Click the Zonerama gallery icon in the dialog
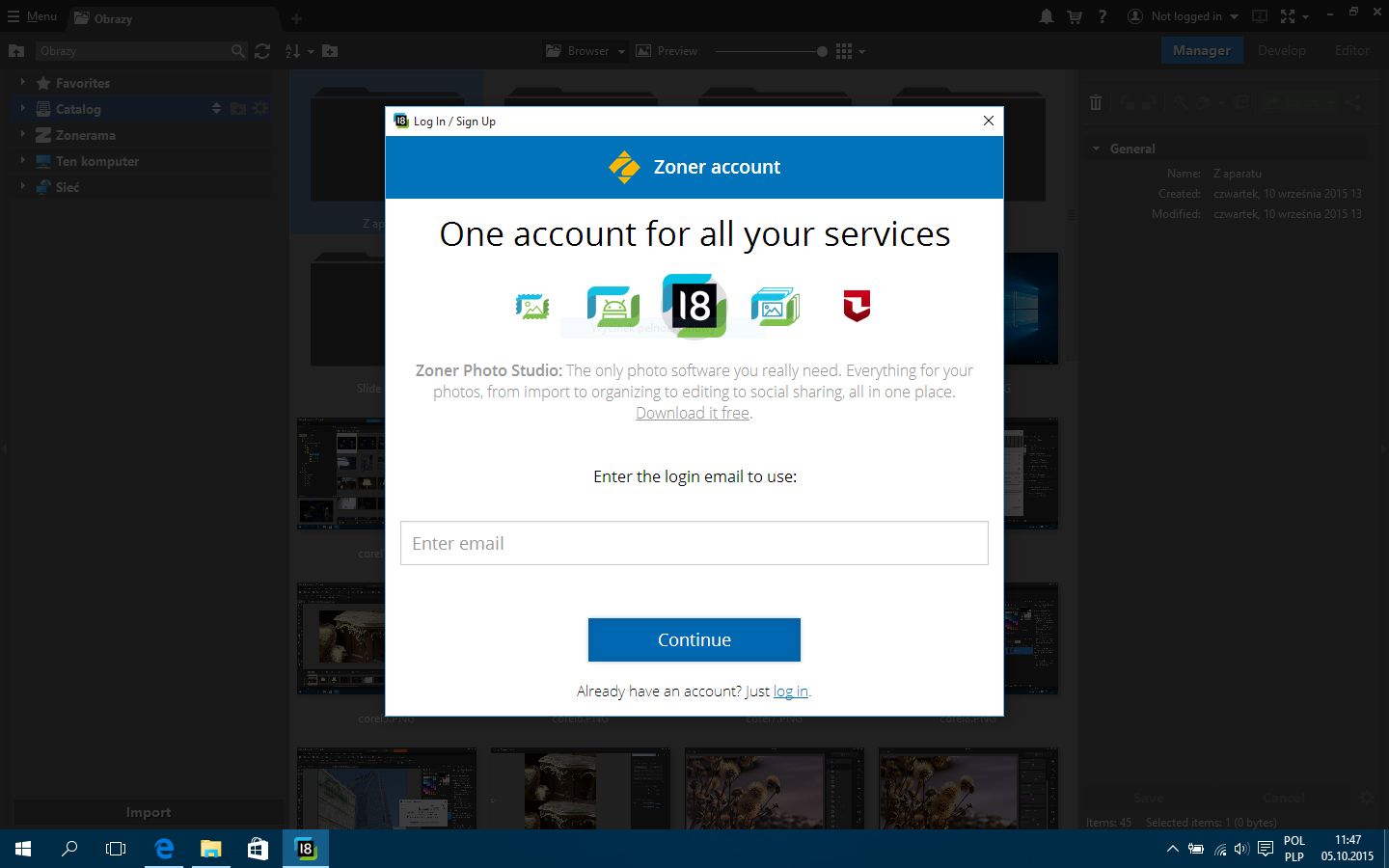Viewport: 1389px width, 868px height. pos(532,307)
